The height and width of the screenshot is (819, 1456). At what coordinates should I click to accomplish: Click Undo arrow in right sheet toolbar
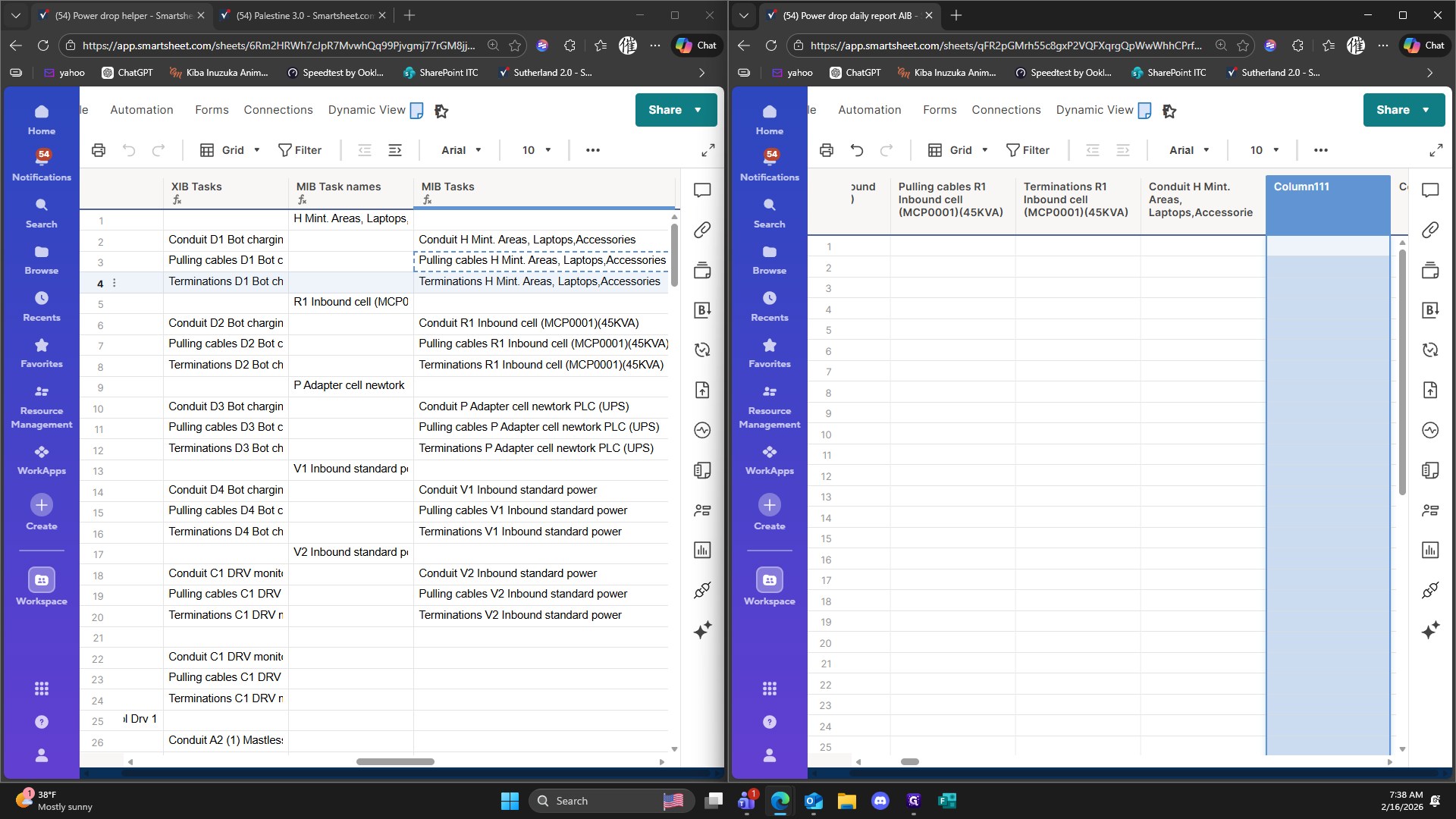click(857, 150)
